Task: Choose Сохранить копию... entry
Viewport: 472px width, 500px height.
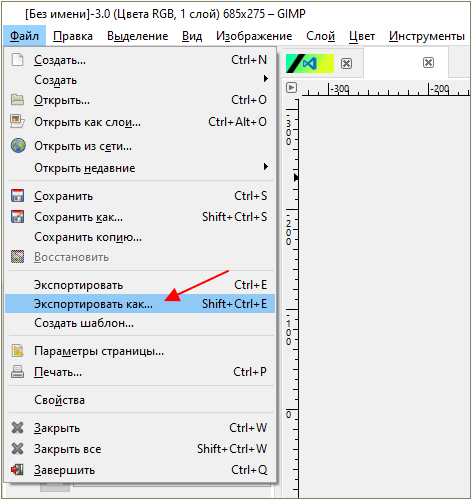Action: coord(140,237)
